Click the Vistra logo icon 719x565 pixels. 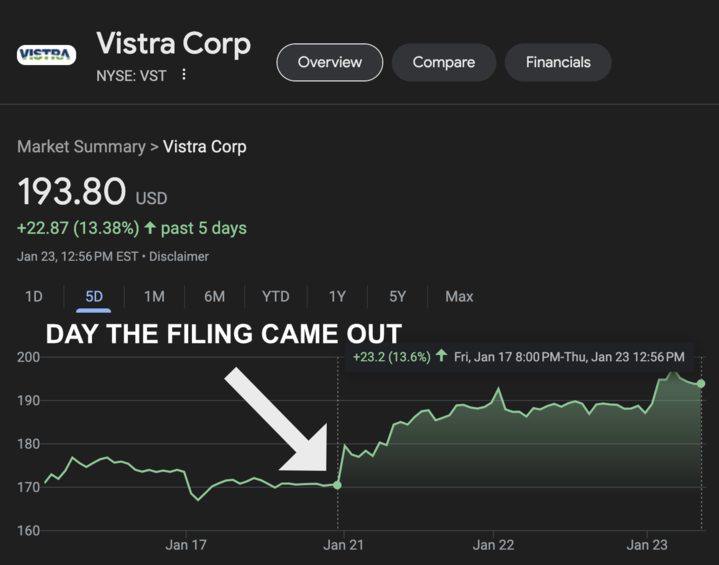(x=46, y=54)
